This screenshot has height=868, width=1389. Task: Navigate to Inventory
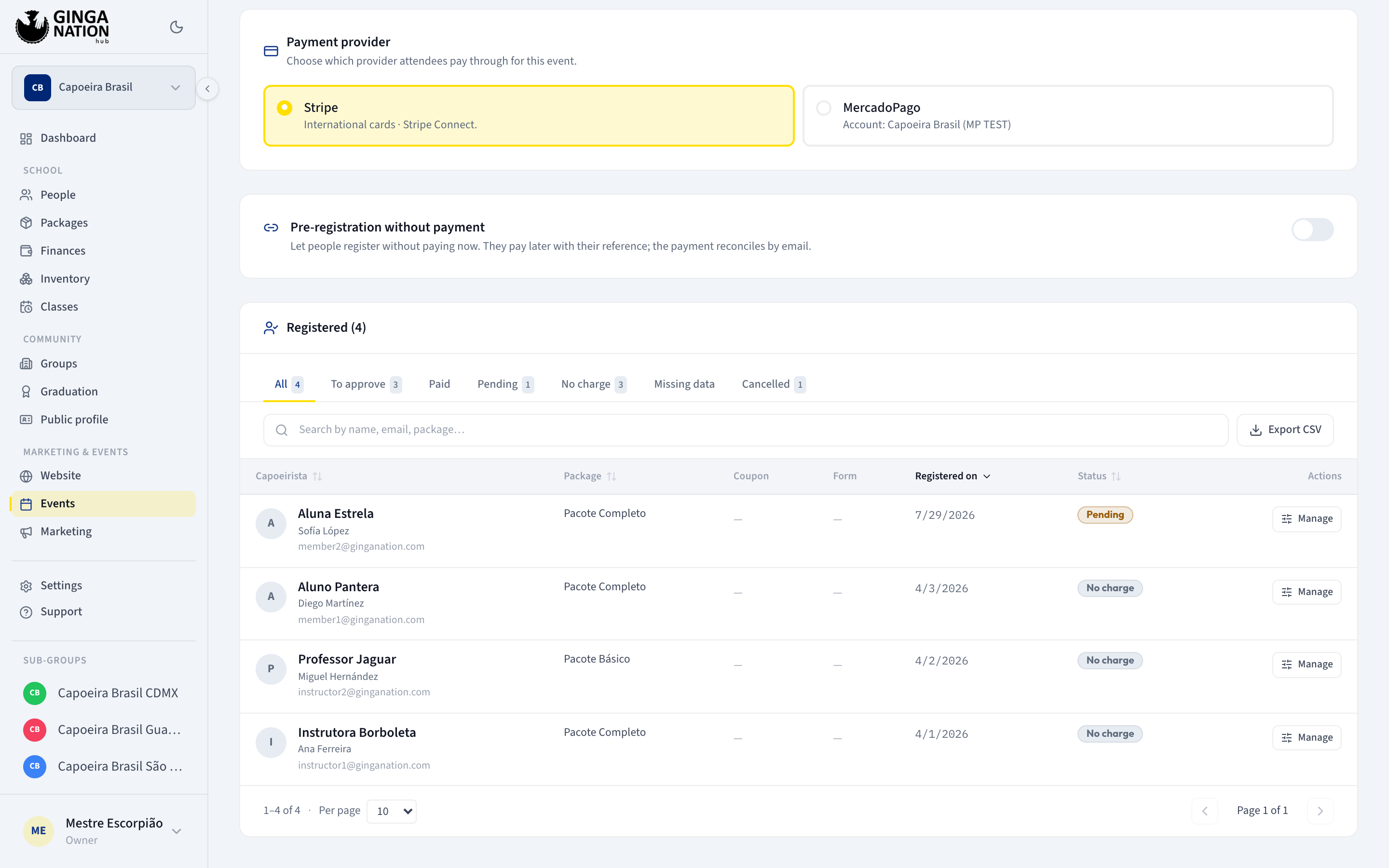coord(103,278)
